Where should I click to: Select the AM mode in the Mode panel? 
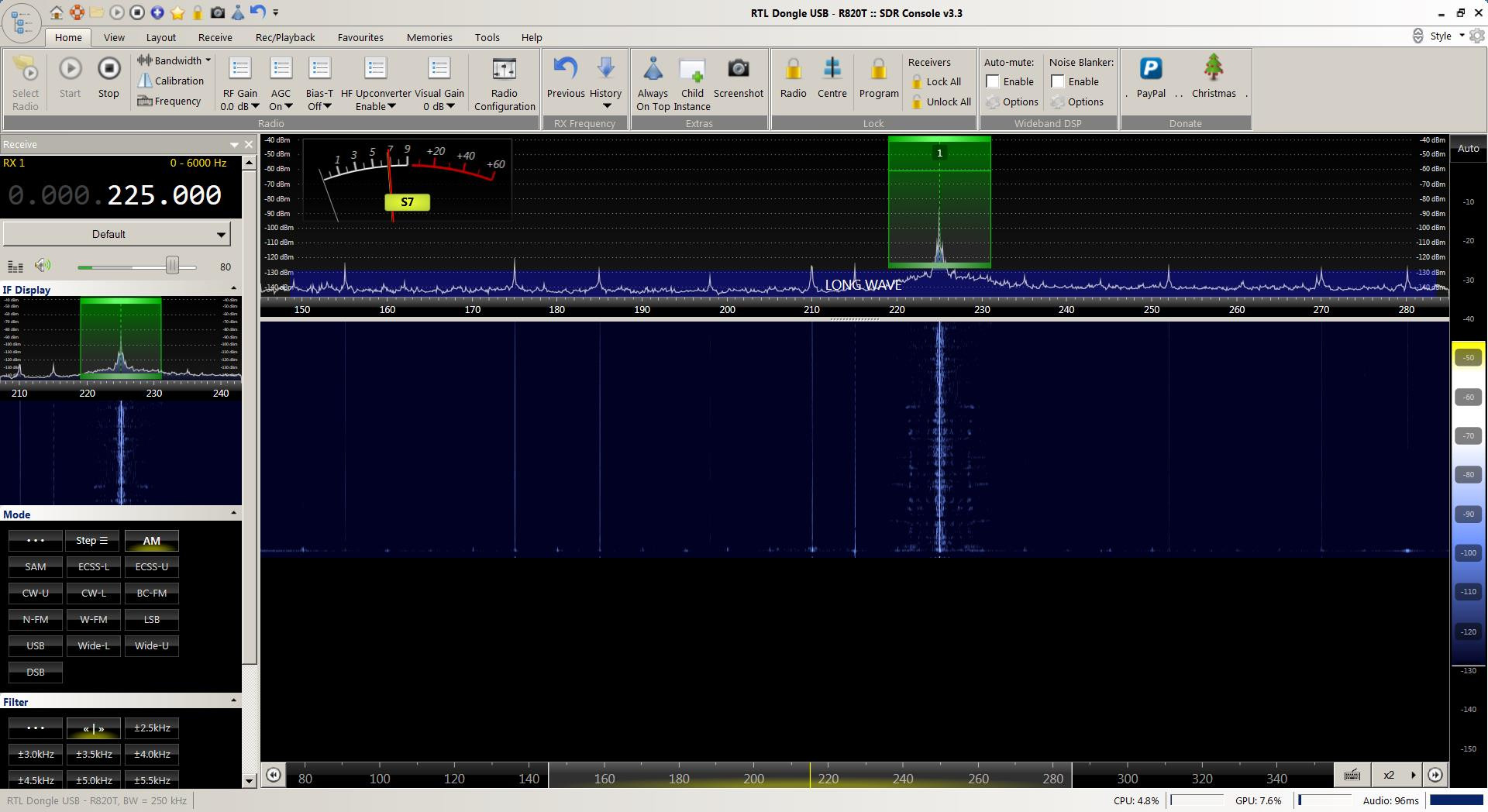pyautogui.click(x=151, y=540)
